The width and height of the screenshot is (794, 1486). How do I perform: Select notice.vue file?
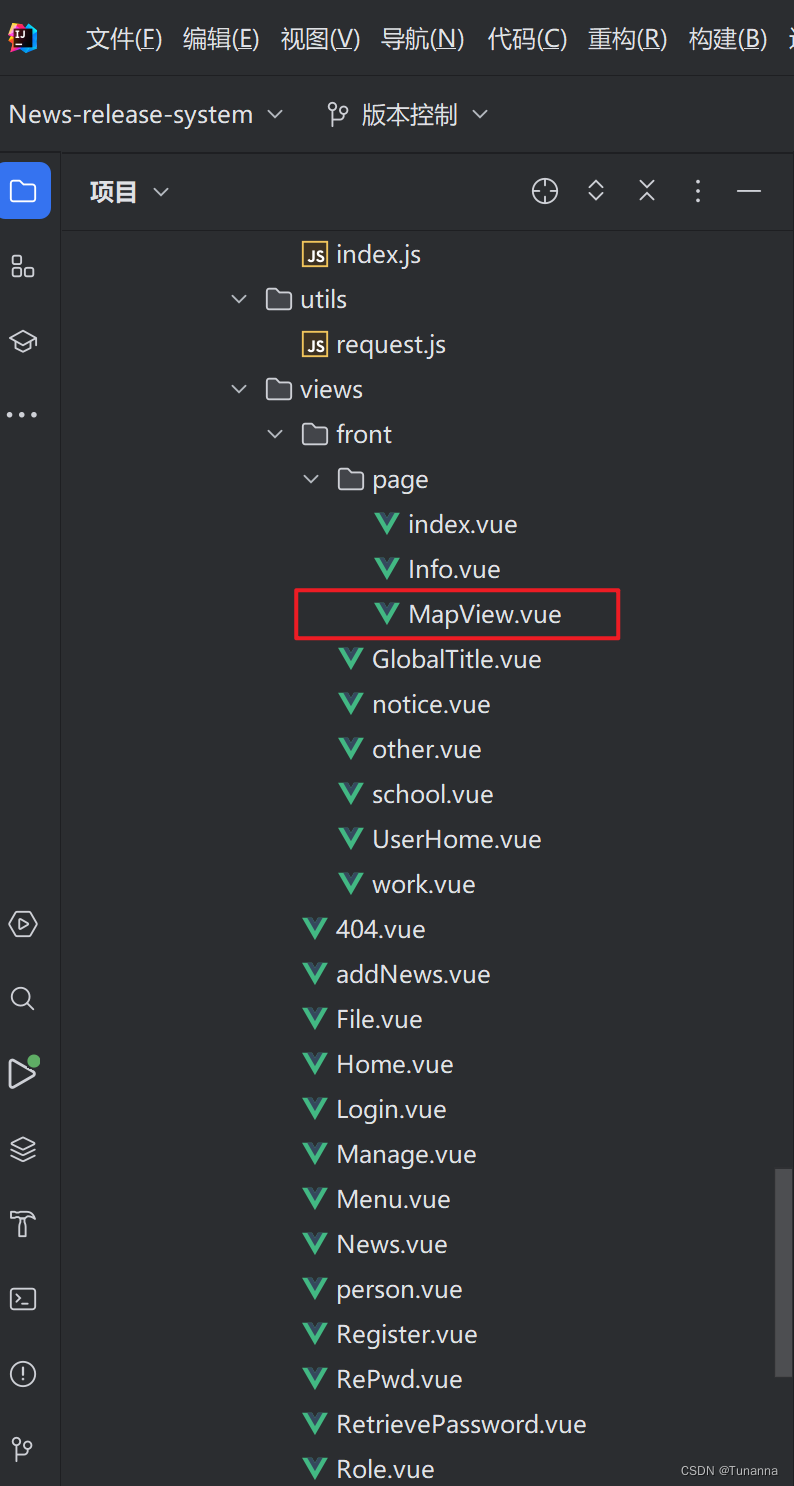pos(431,704)
